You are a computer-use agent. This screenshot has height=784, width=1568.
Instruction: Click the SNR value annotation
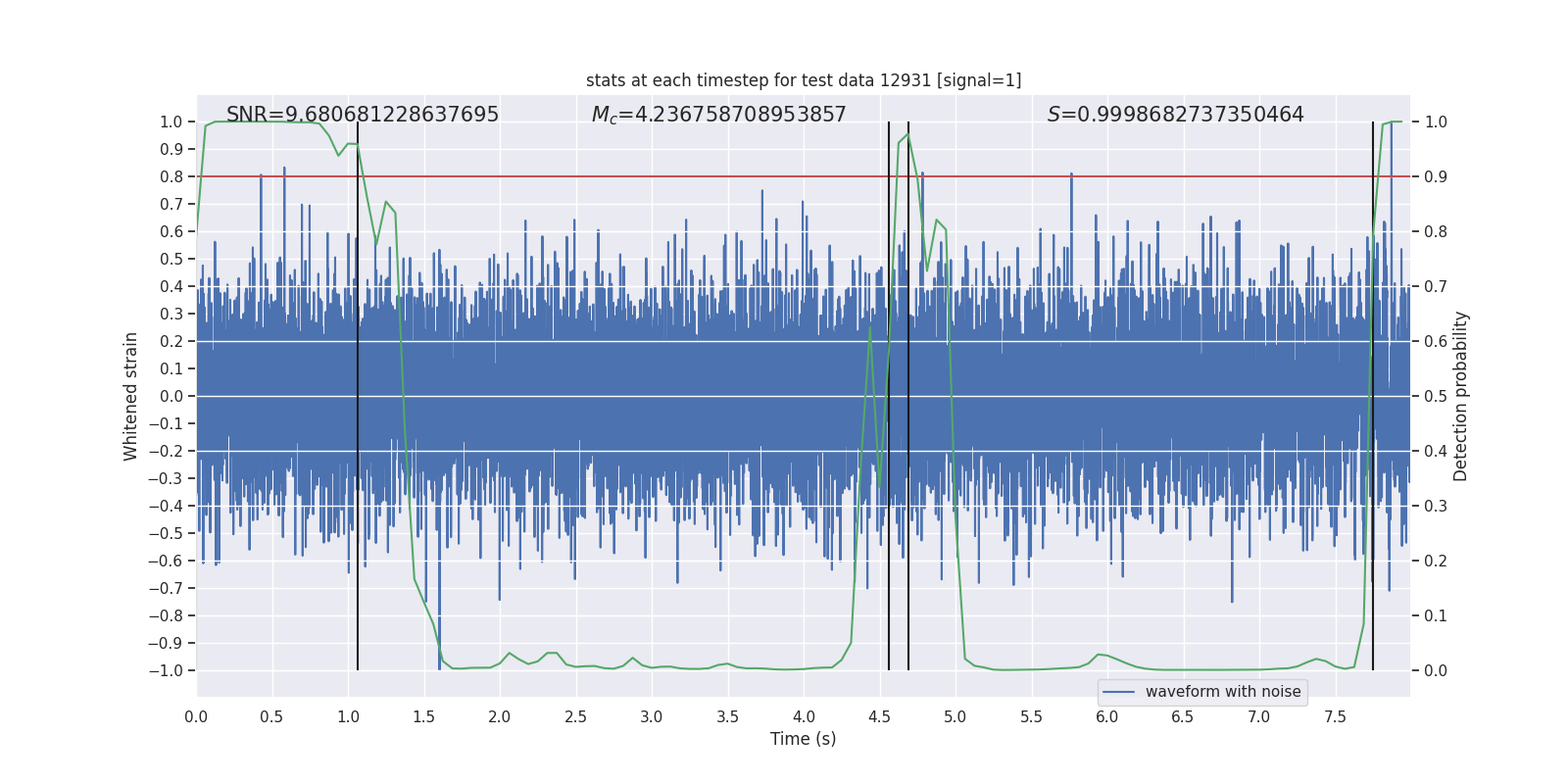[363, 115]
